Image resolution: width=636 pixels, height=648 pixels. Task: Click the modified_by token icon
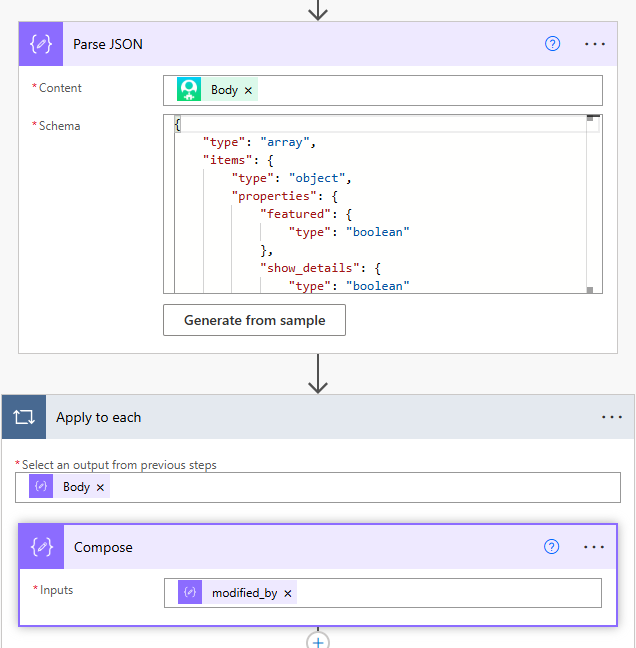(190, 593)
